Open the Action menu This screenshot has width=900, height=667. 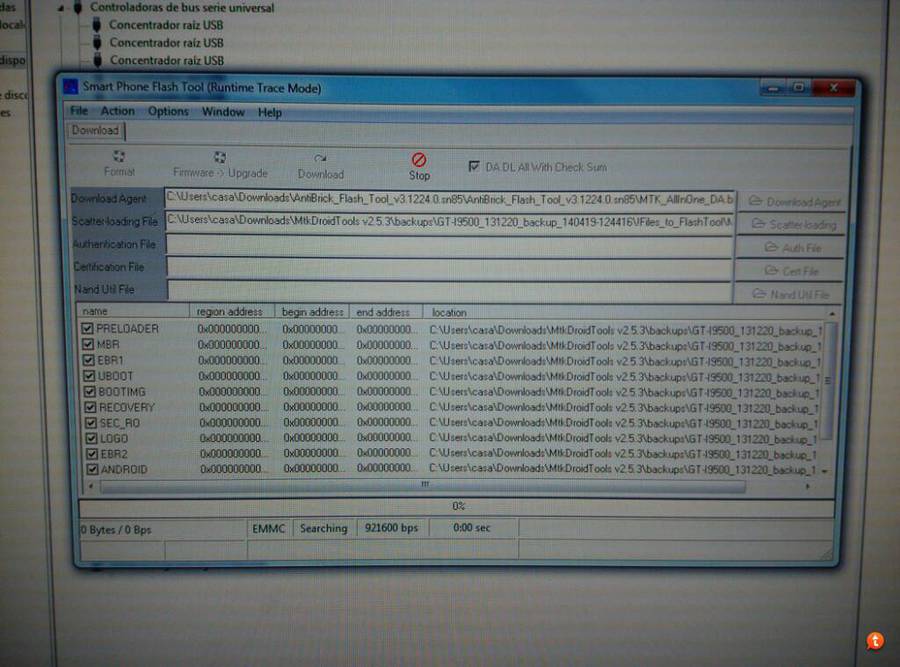[118, 111]
